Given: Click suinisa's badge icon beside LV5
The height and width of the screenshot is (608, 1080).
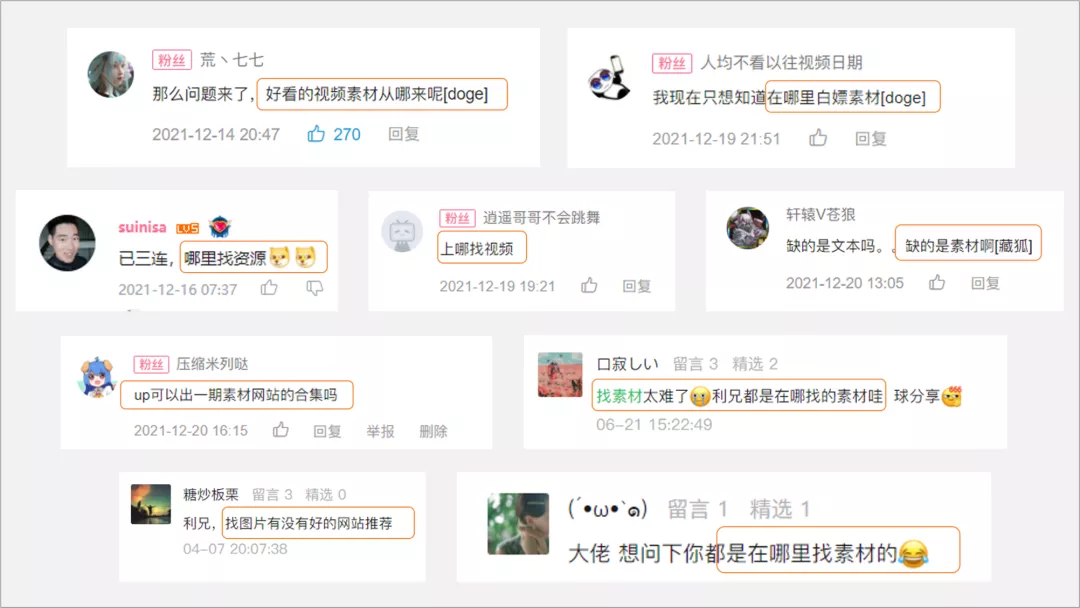Looking at the screenshot, I should (220, 226).
